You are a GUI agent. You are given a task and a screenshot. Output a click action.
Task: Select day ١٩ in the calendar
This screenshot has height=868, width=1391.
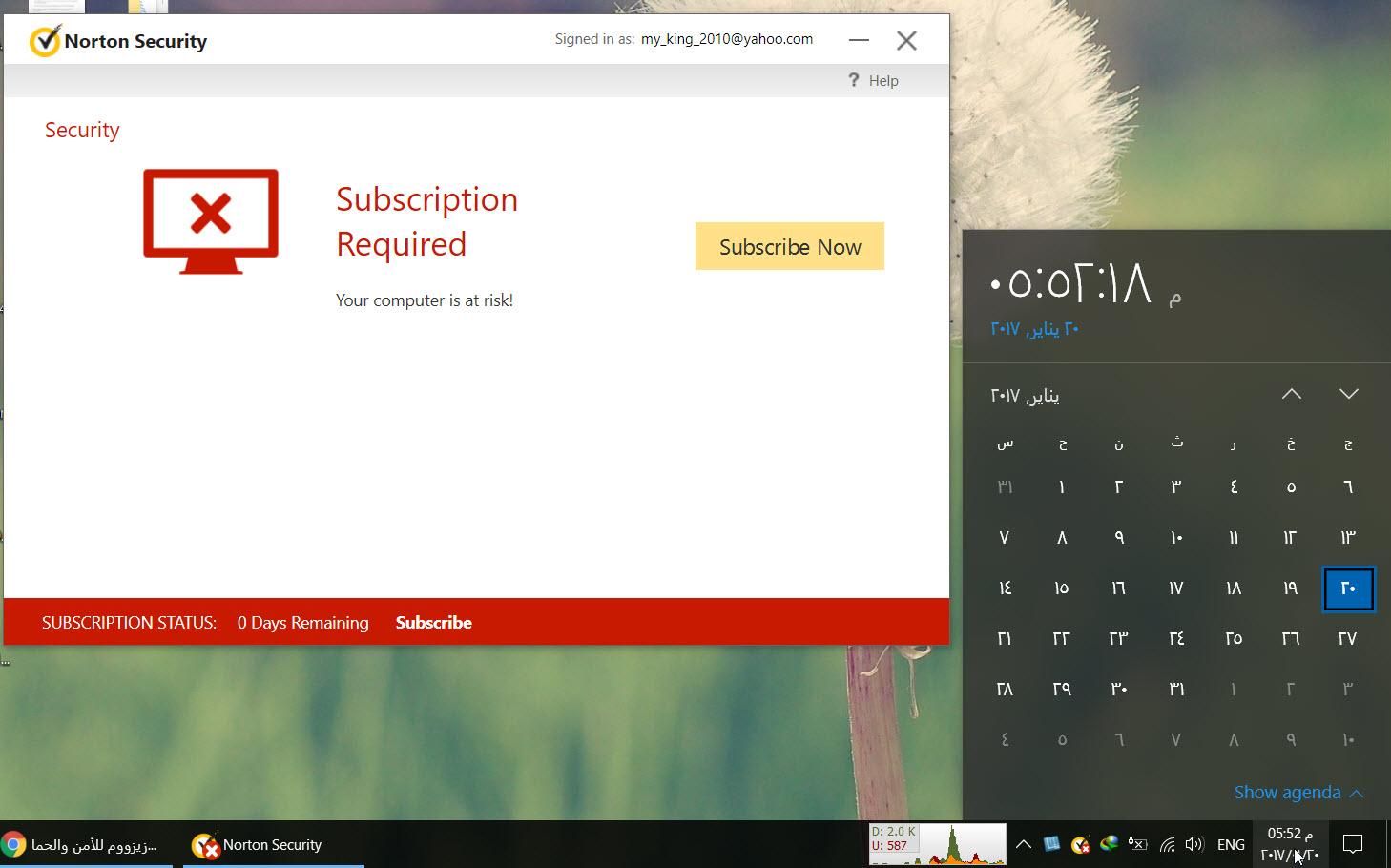click(x=1291, y=588)
